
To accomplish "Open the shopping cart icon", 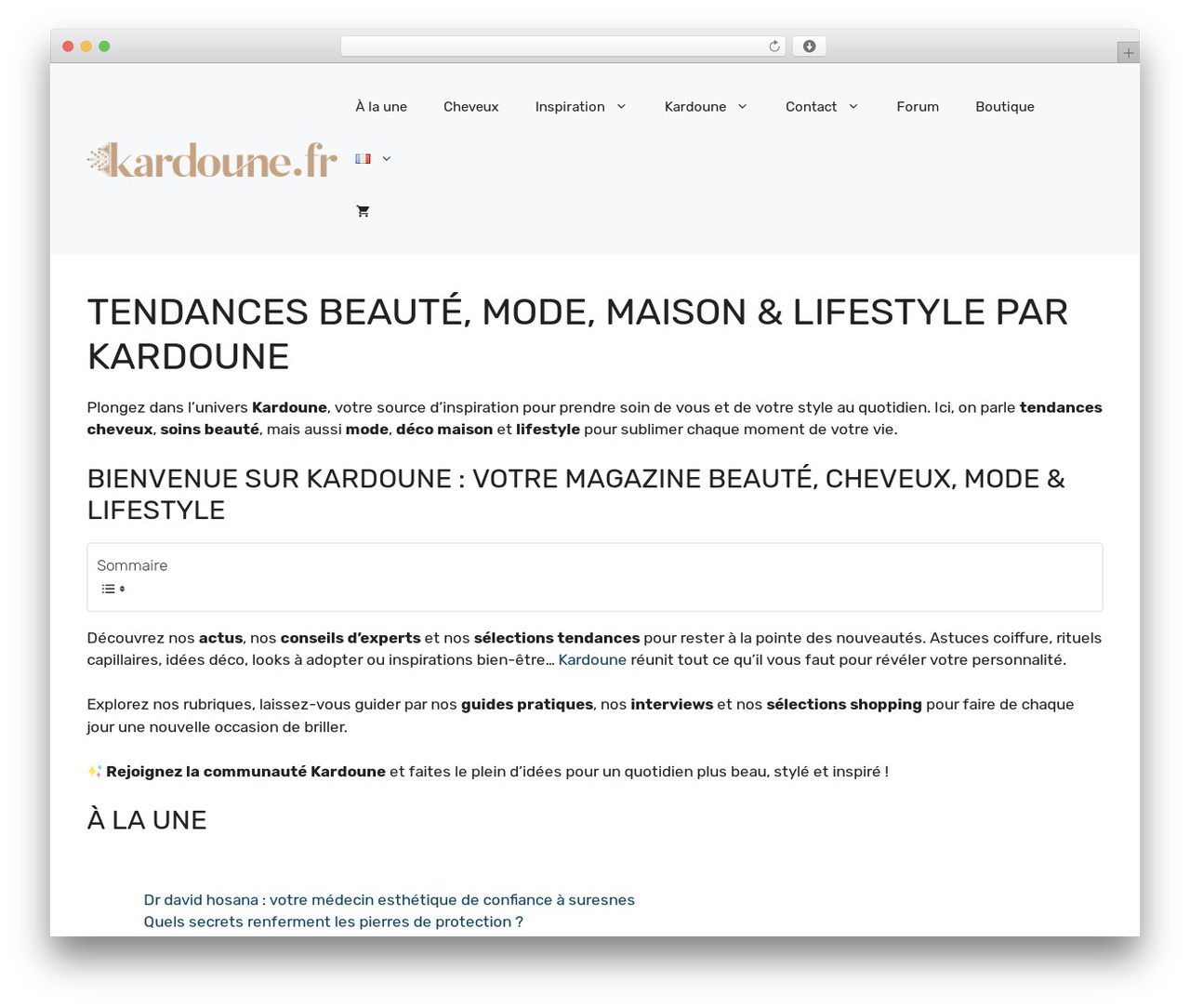I will click(363, 211).
